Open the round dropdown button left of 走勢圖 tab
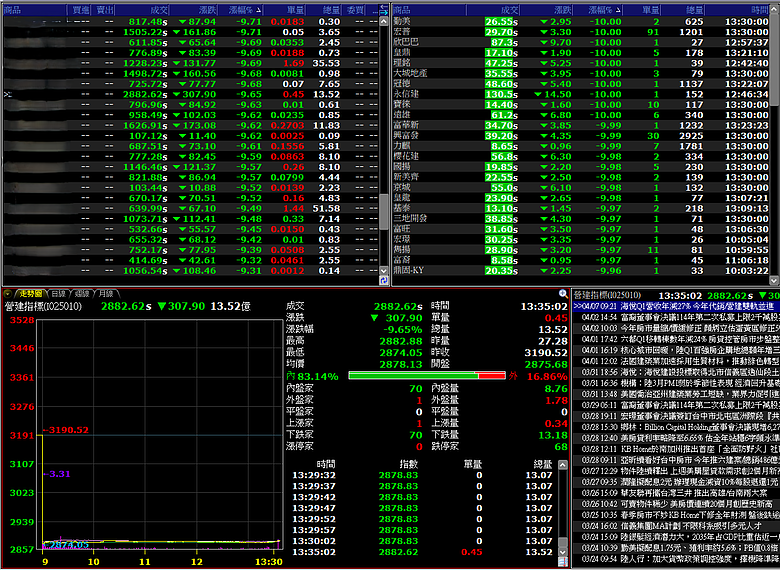780x570 pixels. click(7, 294)
